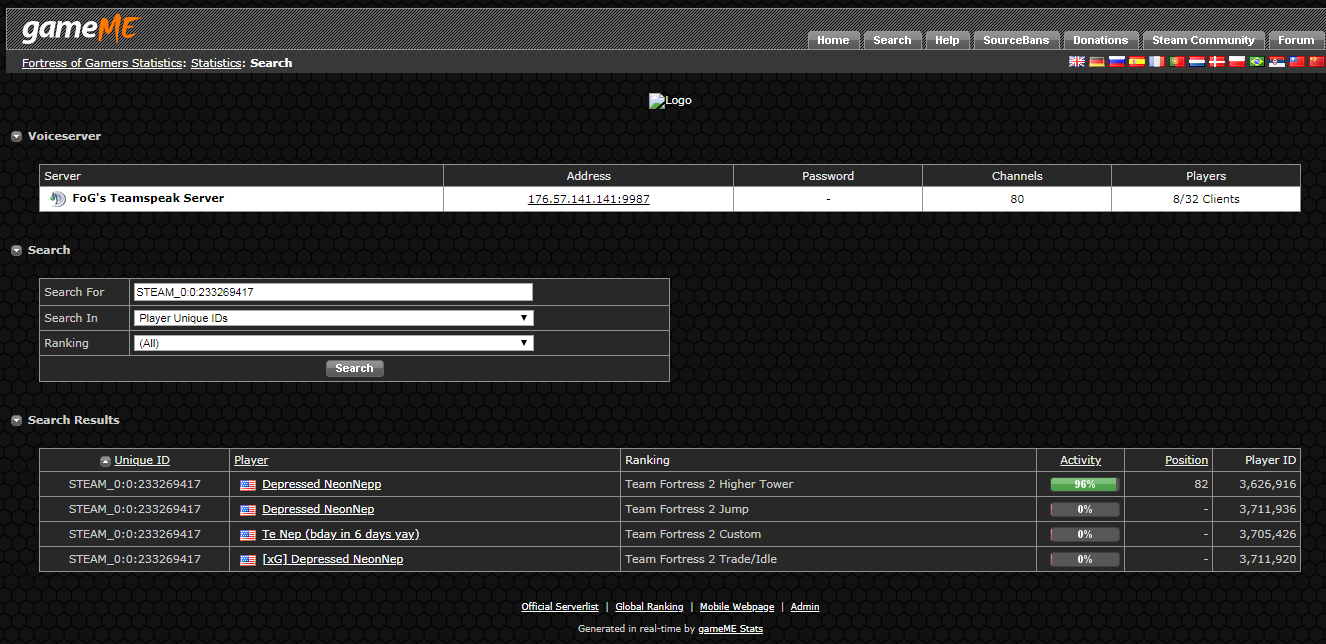Open Depressed NeonNep in the Jump ranking row
1326x644 pixels.
(x=318, y=509)
